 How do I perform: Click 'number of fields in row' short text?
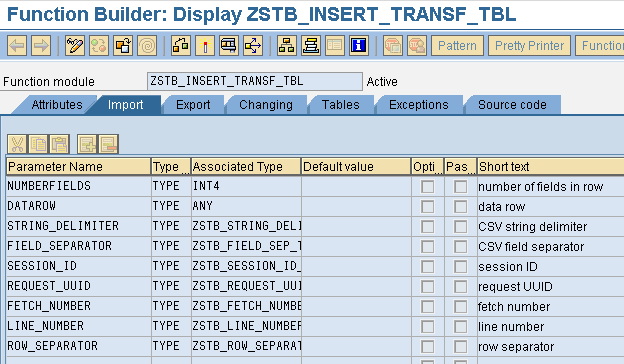[x=540, y=187]
